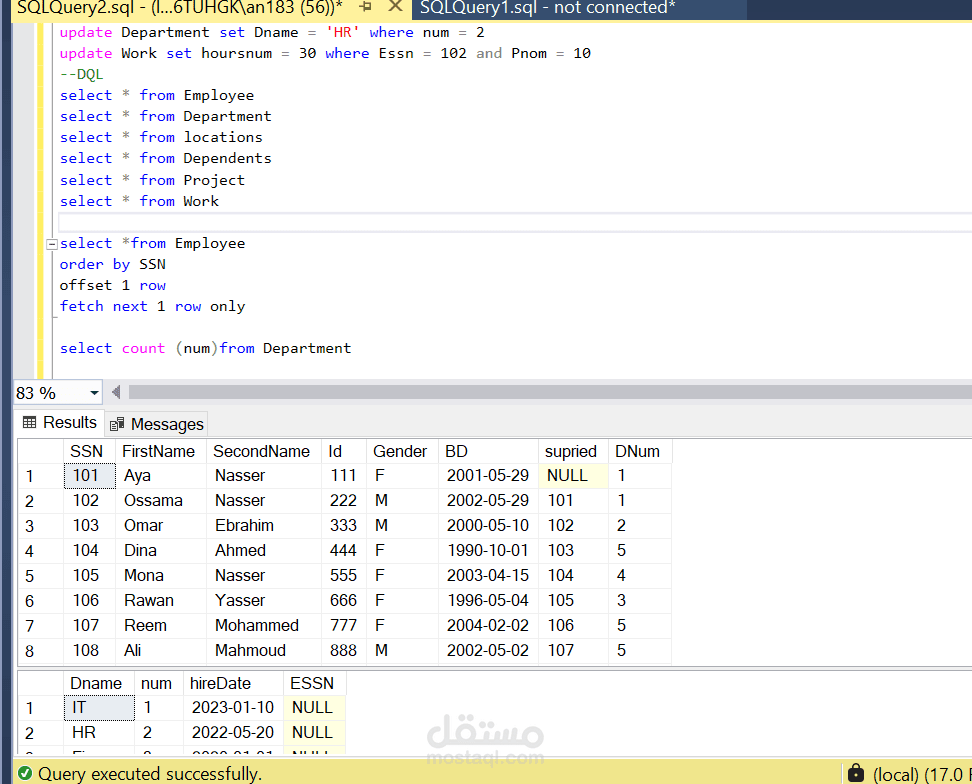This screenshot has height=784, width=972.
Task: Click the hireDate 2022-05-20 cell
Action: coord(233,733)
